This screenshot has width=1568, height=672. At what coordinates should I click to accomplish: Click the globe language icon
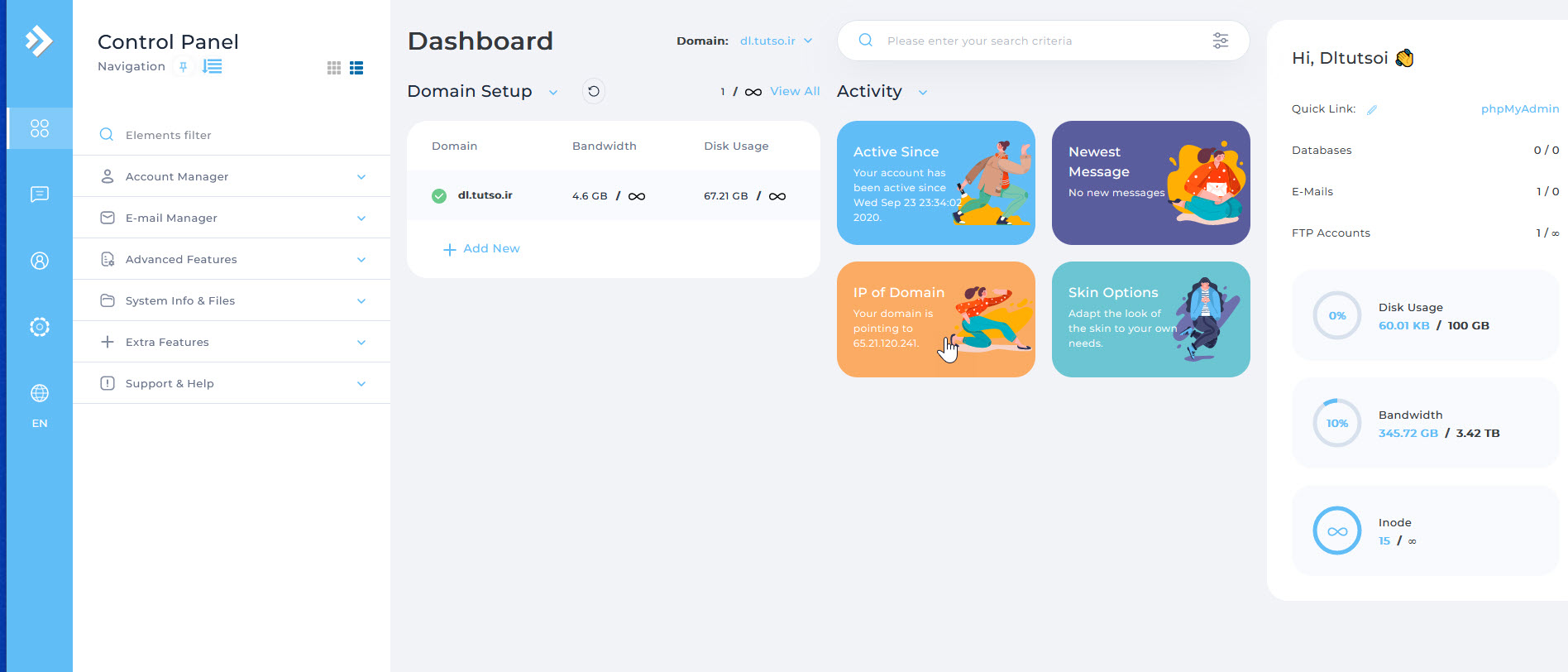pos(39,393)
